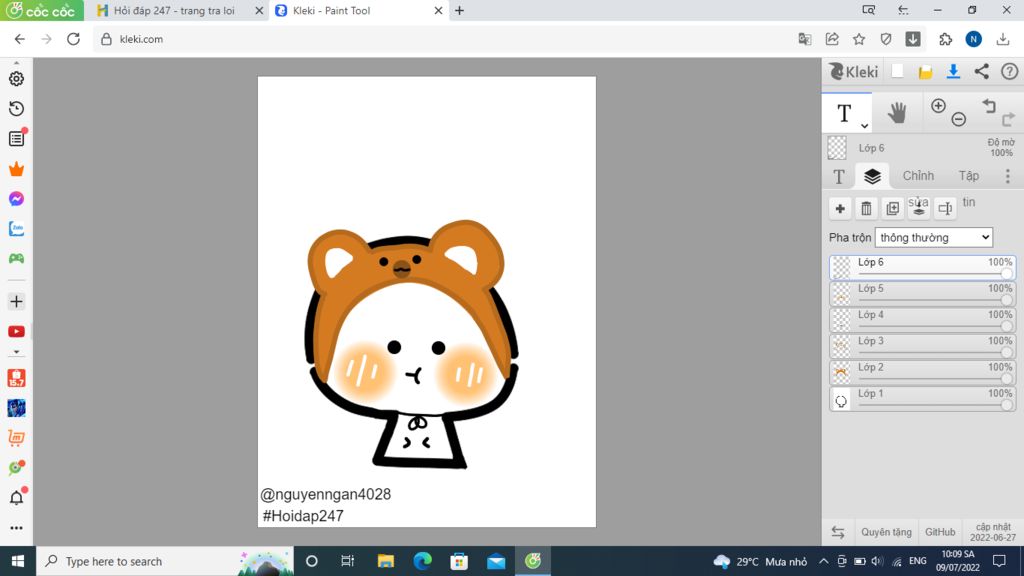Create a new blank image in Kleki

(897, 72)
